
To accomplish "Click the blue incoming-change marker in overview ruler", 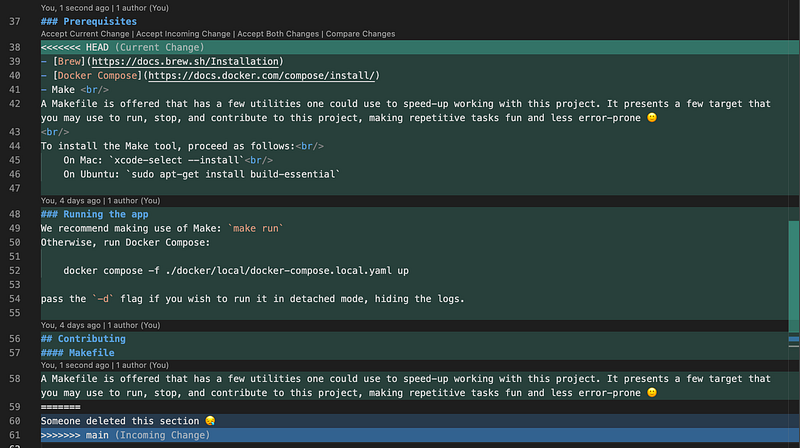I will point(794,339).
